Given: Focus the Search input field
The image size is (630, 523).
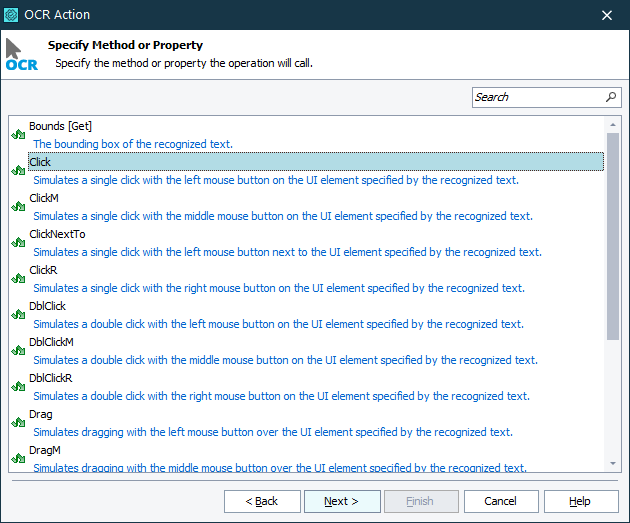Looking at the screenshot, I should (537, 97).
